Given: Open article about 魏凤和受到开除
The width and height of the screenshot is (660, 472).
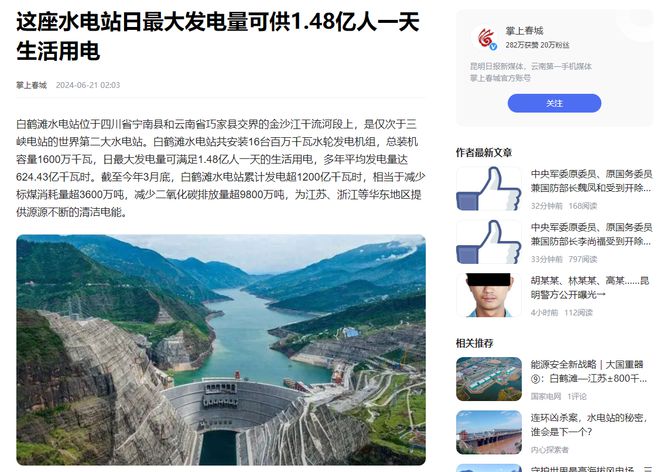Looking at the screenshot, I should pyautogui.click(x=591, y=181).
